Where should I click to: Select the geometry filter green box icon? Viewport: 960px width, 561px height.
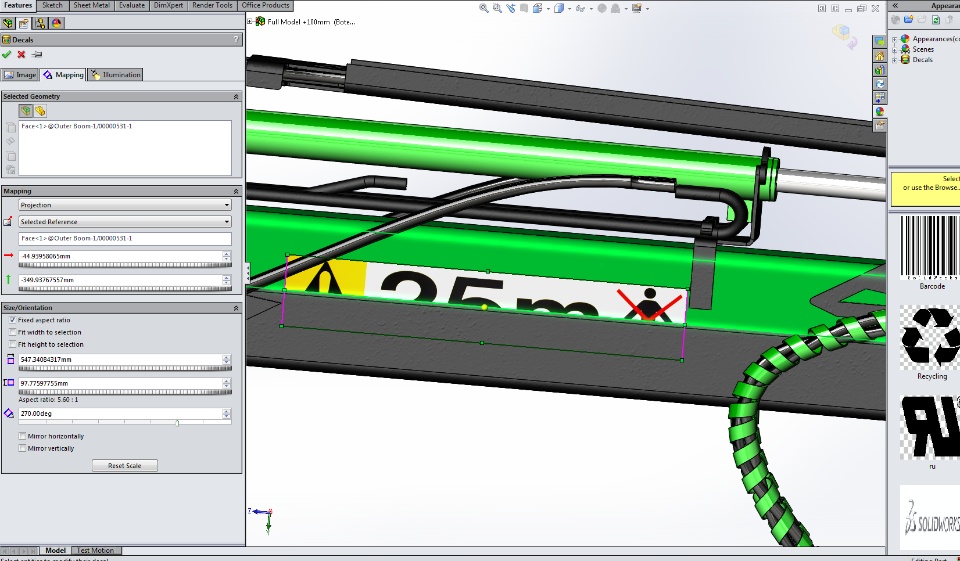[x=25, y=111]
